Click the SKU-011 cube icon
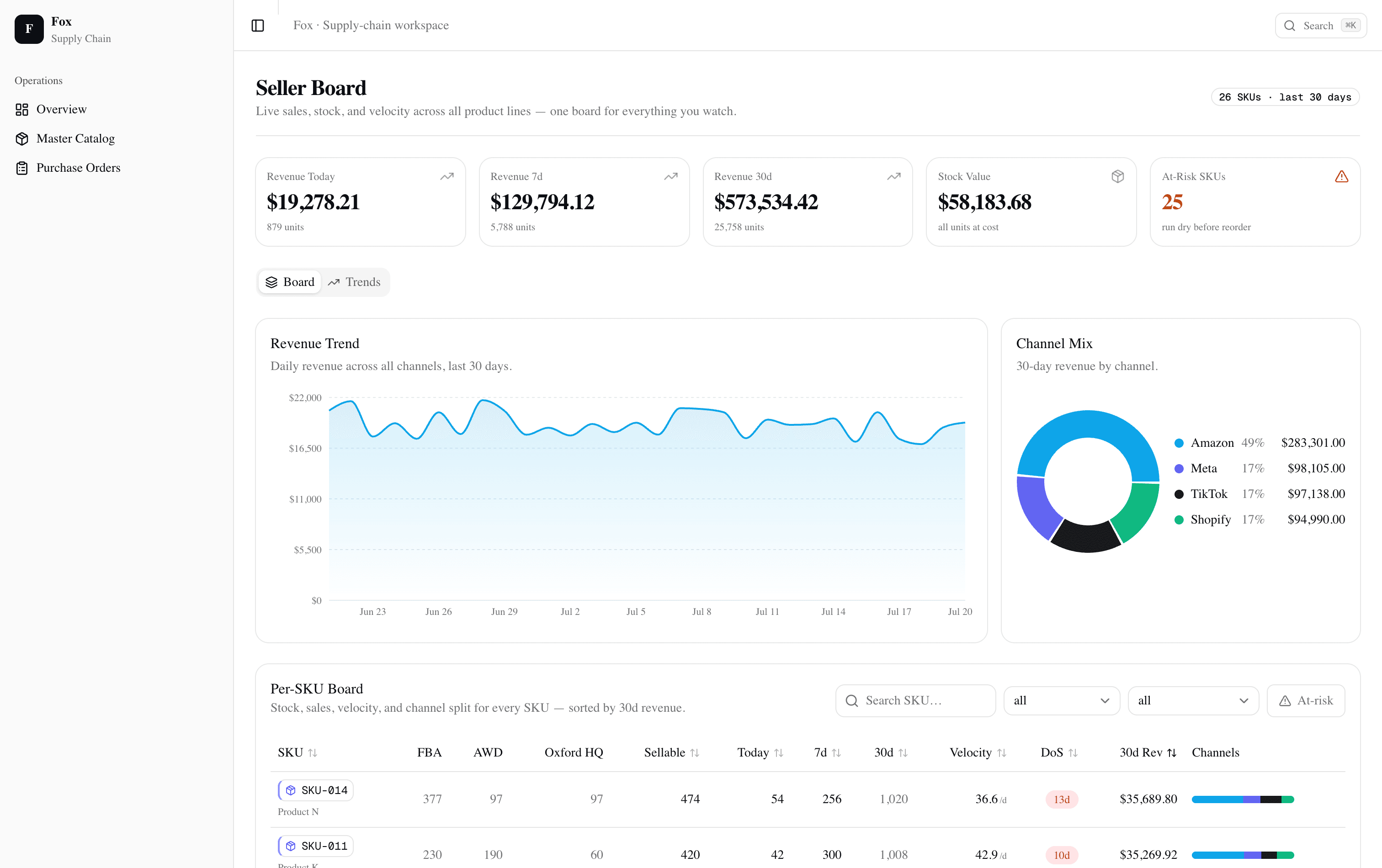This screenshot has width=1382, height=868. tap(291, 846)
